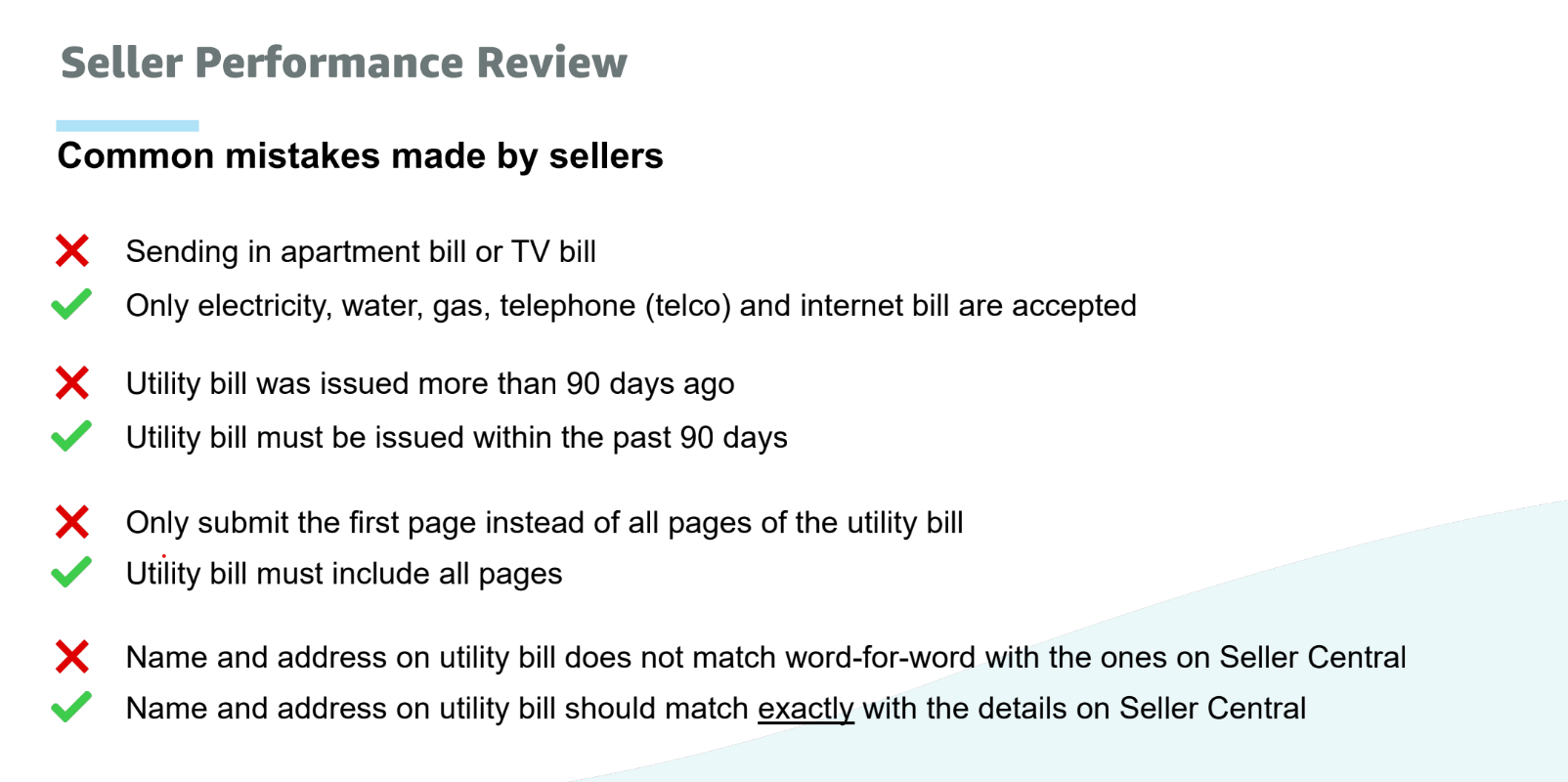Click green check beside 'must include all pages'
Screen dimensions: 1568x782
71,572
